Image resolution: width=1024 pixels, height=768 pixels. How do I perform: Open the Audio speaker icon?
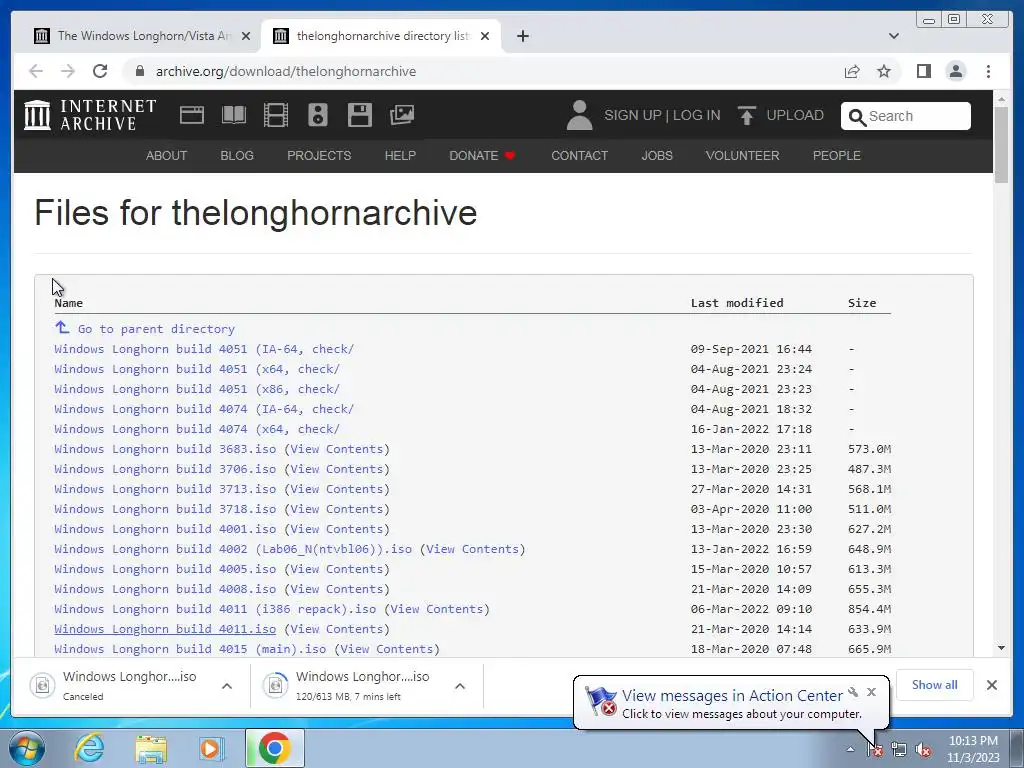click(x=318, y=115)
